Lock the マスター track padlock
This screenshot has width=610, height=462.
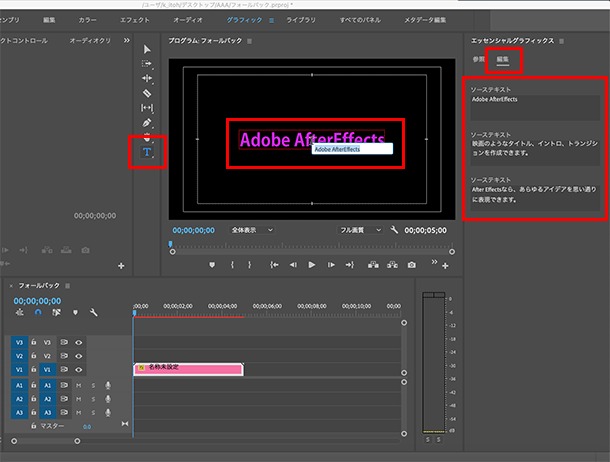coord(34,426)
